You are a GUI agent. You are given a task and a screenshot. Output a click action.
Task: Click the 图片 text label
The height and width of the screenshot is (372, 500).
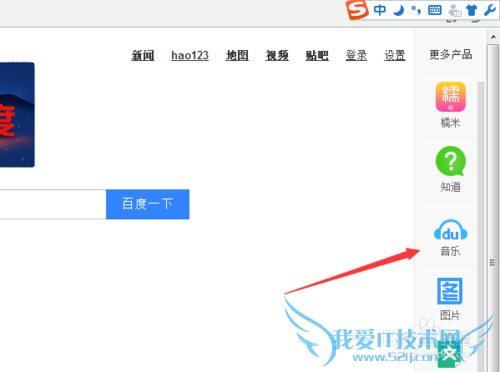pos(450,315)
